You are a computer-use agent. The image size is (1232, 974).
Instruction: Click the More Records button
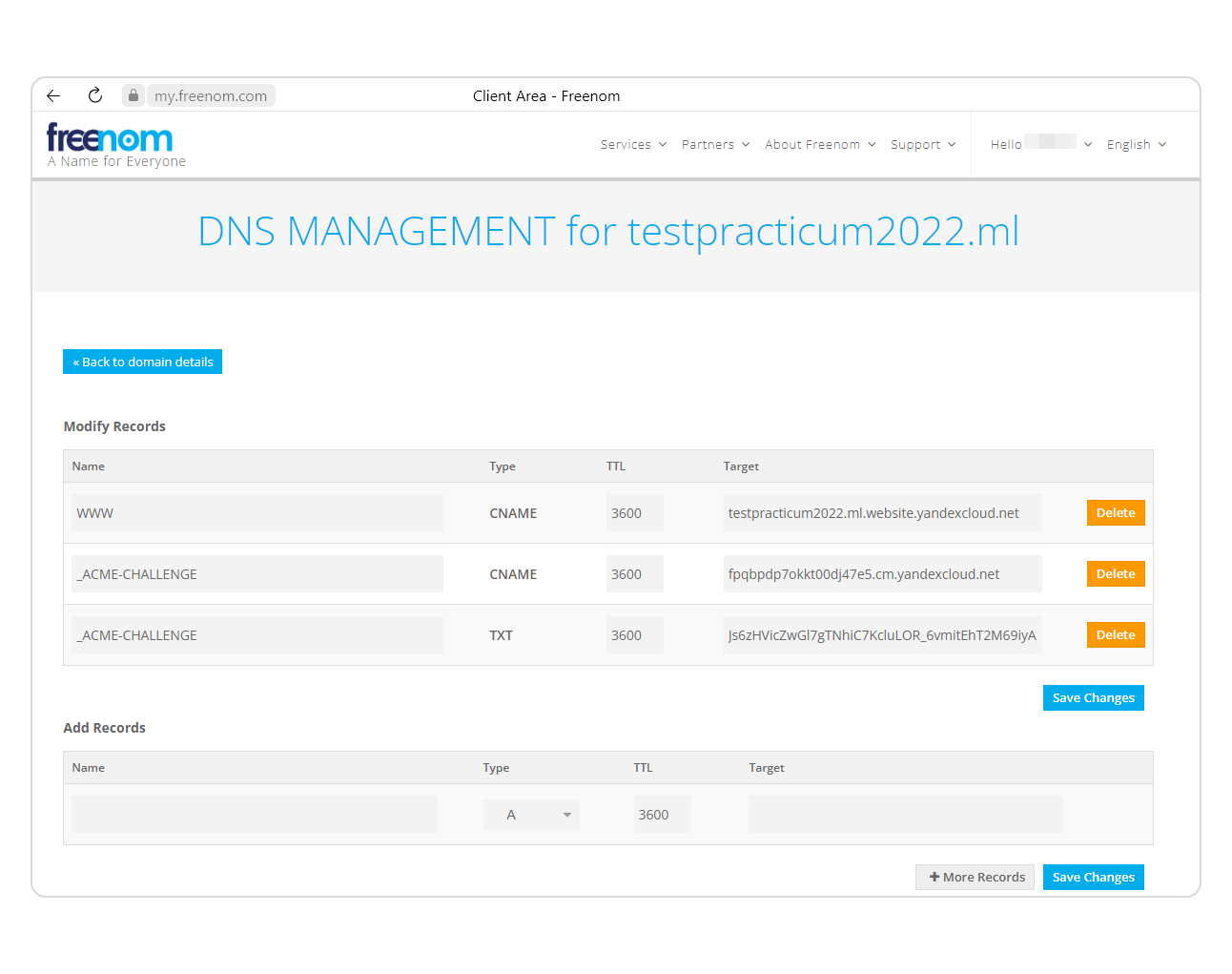point(975,878)
